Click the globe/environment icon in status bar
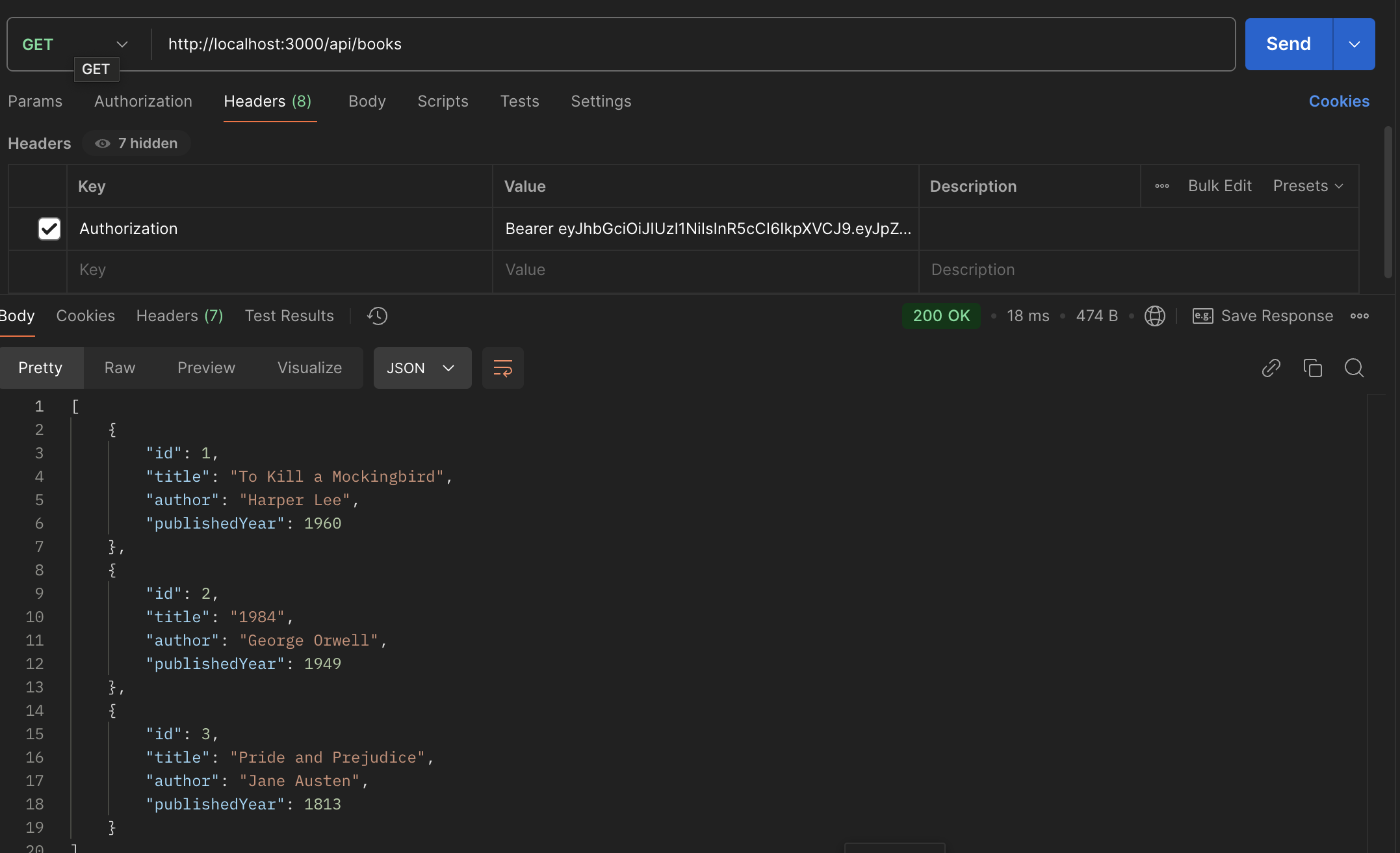Screen dimensions: 1400x853 (x=1154, y=316)
